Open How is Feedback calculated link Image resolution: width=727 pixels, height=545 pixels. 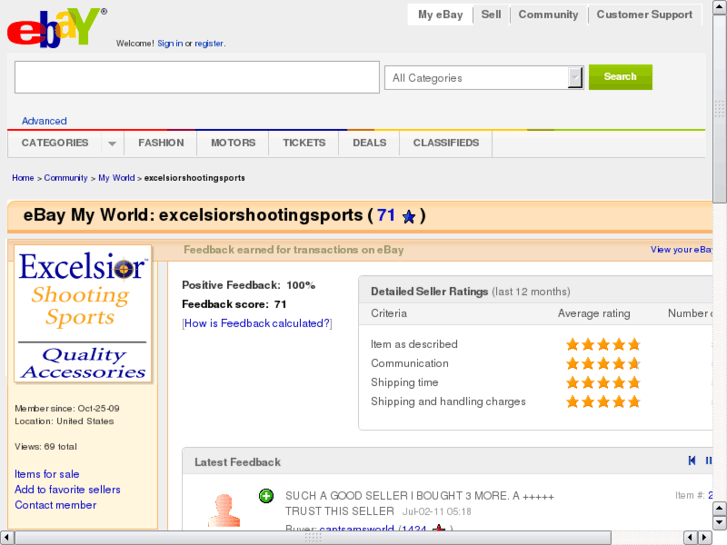(x=257, y=323)
